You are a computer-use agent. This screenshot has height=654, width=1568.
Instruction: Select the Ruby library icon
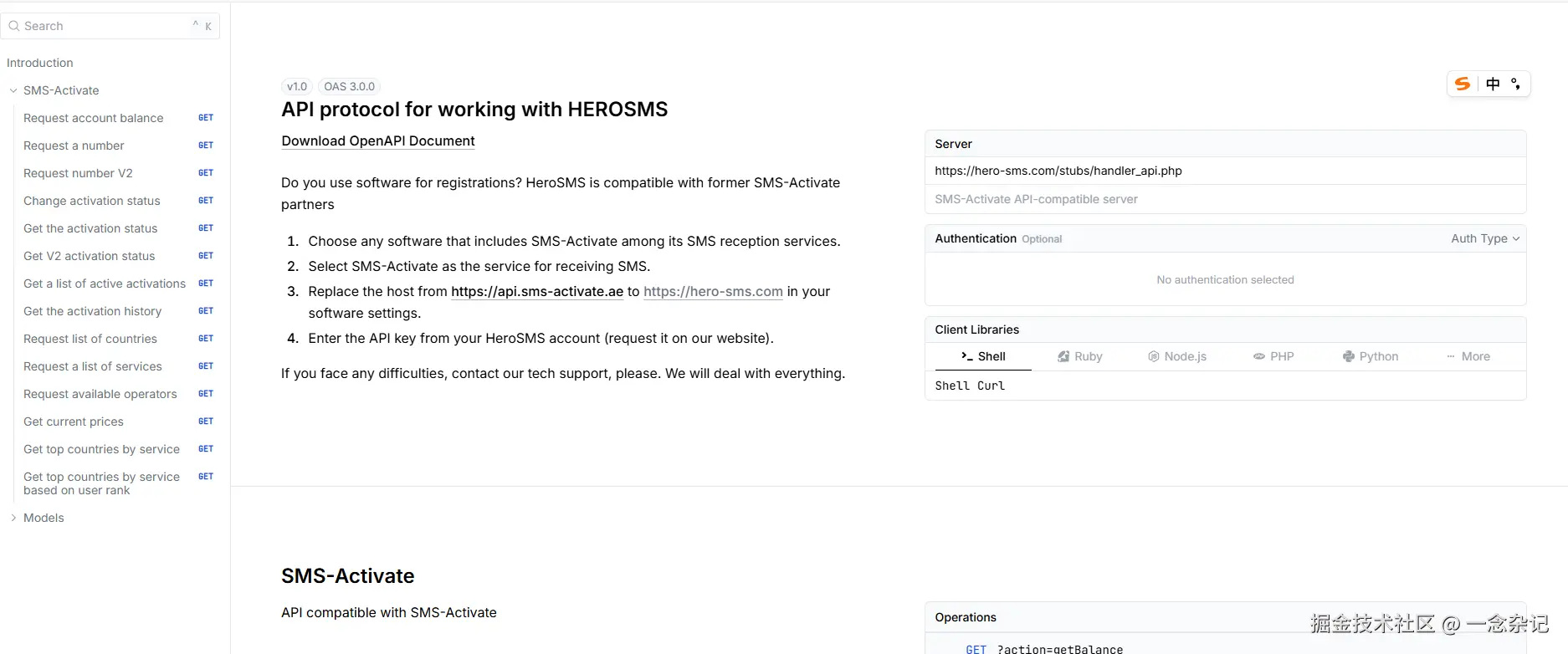(x=1063, y=356)
